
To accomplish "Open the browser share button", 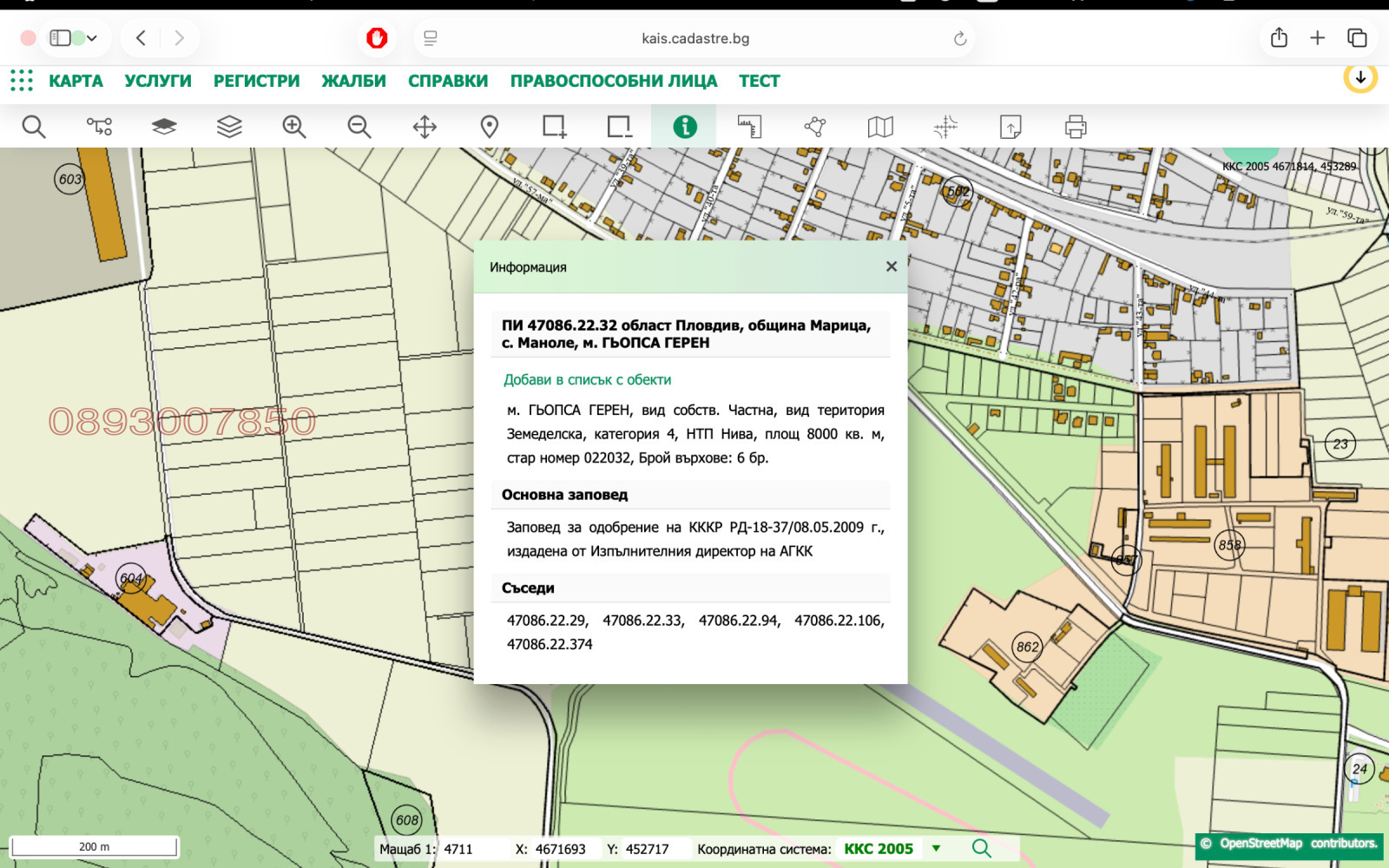I will [1279, 37].
